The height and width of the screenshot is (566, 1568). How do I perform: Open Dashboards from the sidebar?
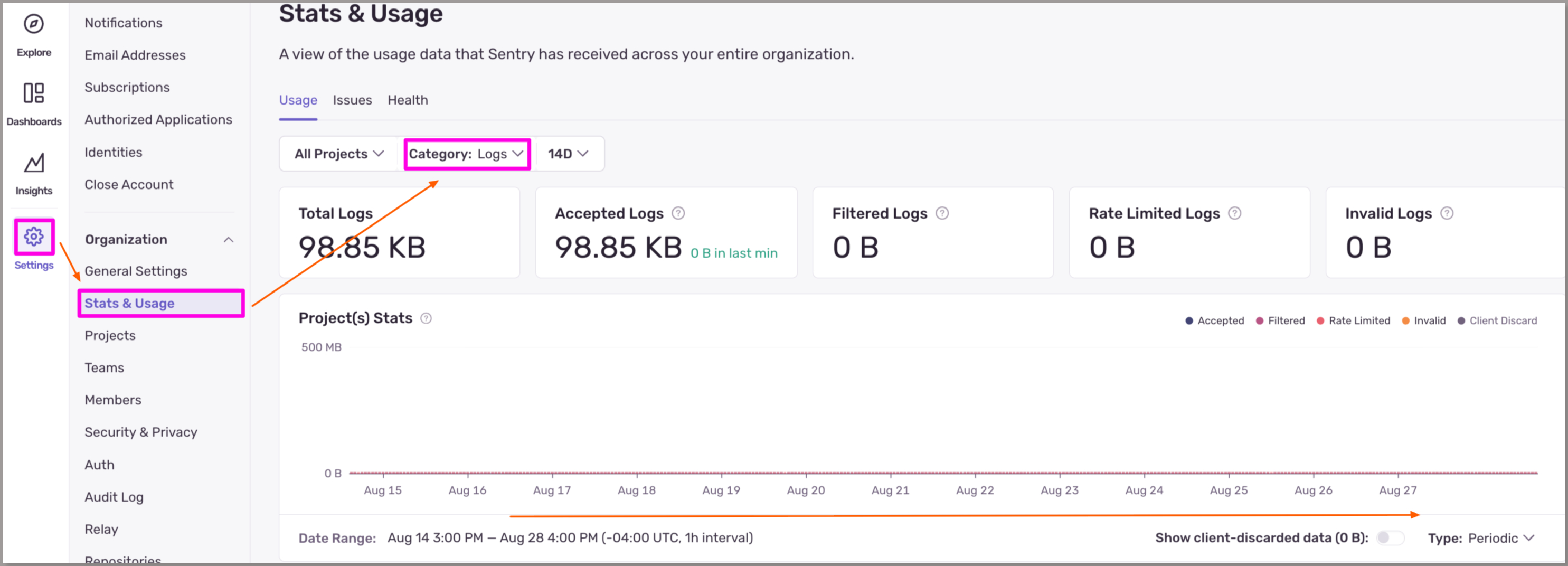pyautogui.click(x=33, y=104)
